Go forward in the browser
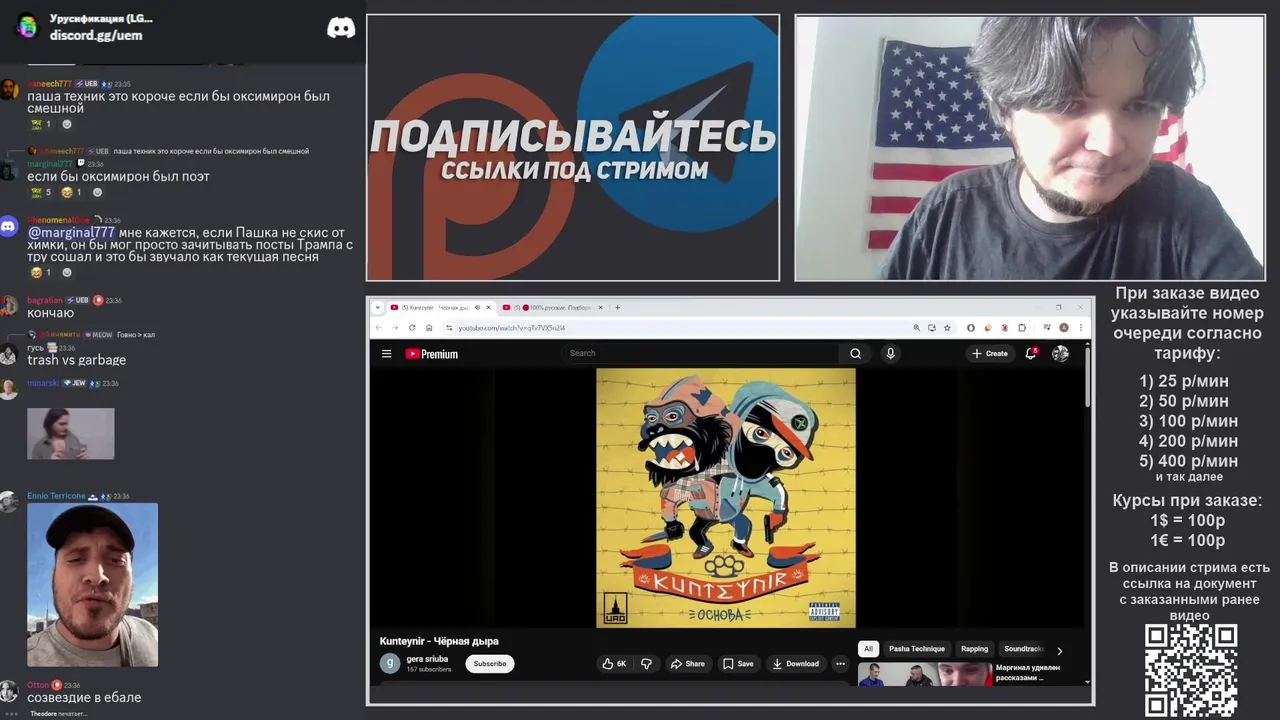 point(395,327)
